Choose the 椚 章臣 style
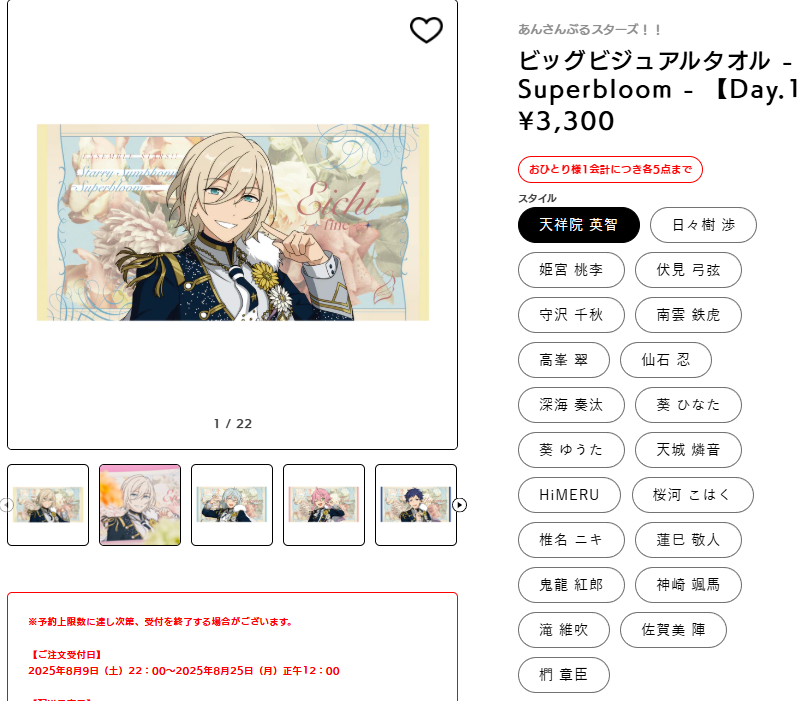The width and height of the screenshot is (803, 701). click(x=564, y=675)
